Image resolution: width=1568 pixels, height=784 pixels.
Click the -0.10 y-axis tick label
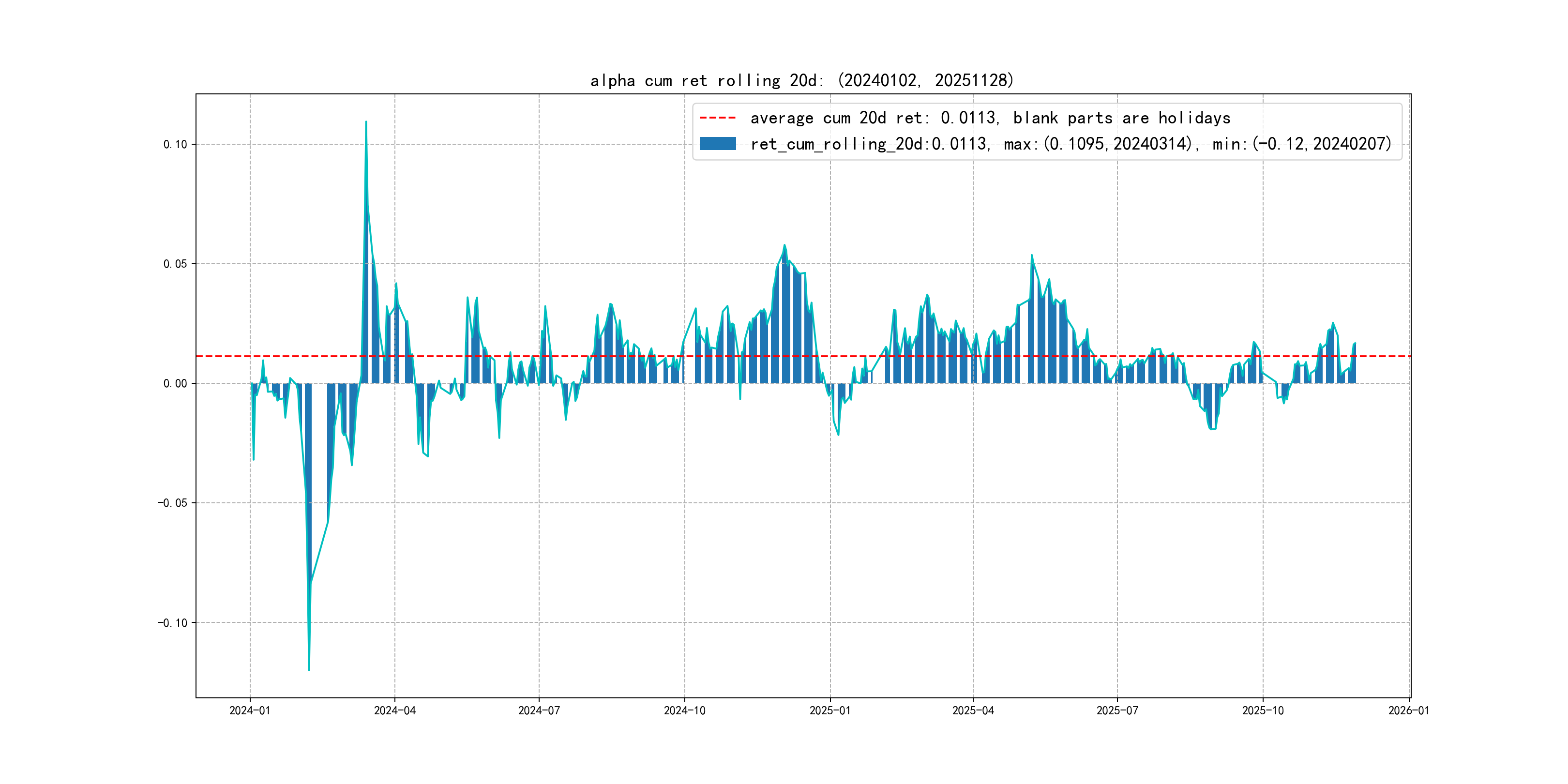[x=172, y=623]
